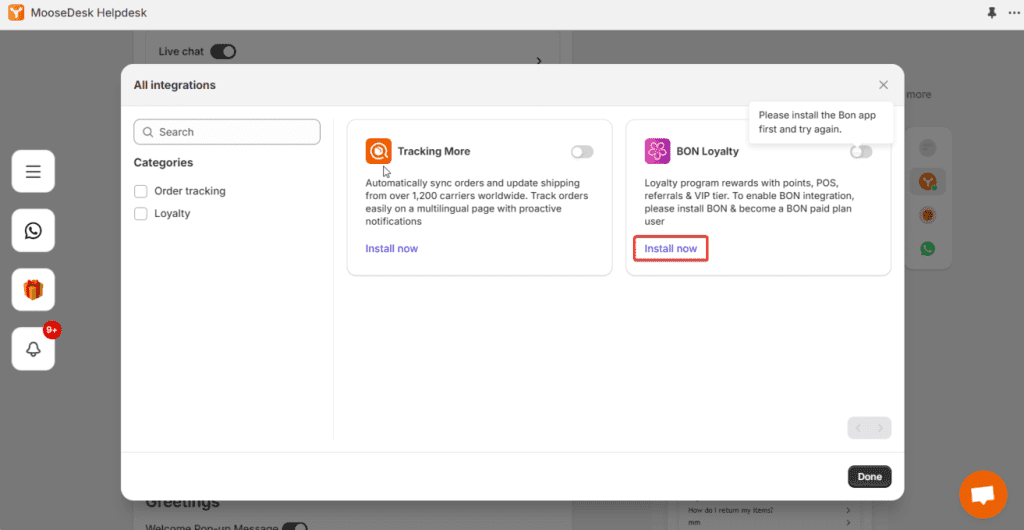
Task: Focus the integrations Search field
Action: (x=227, y=132)
